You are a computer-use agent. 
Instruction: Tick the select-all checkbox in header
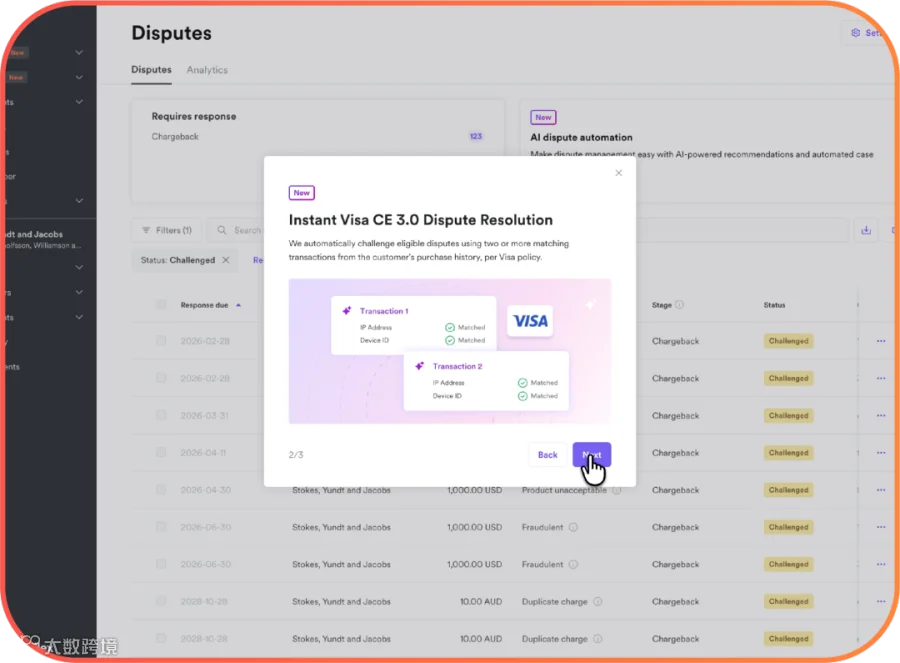(161, 304)
